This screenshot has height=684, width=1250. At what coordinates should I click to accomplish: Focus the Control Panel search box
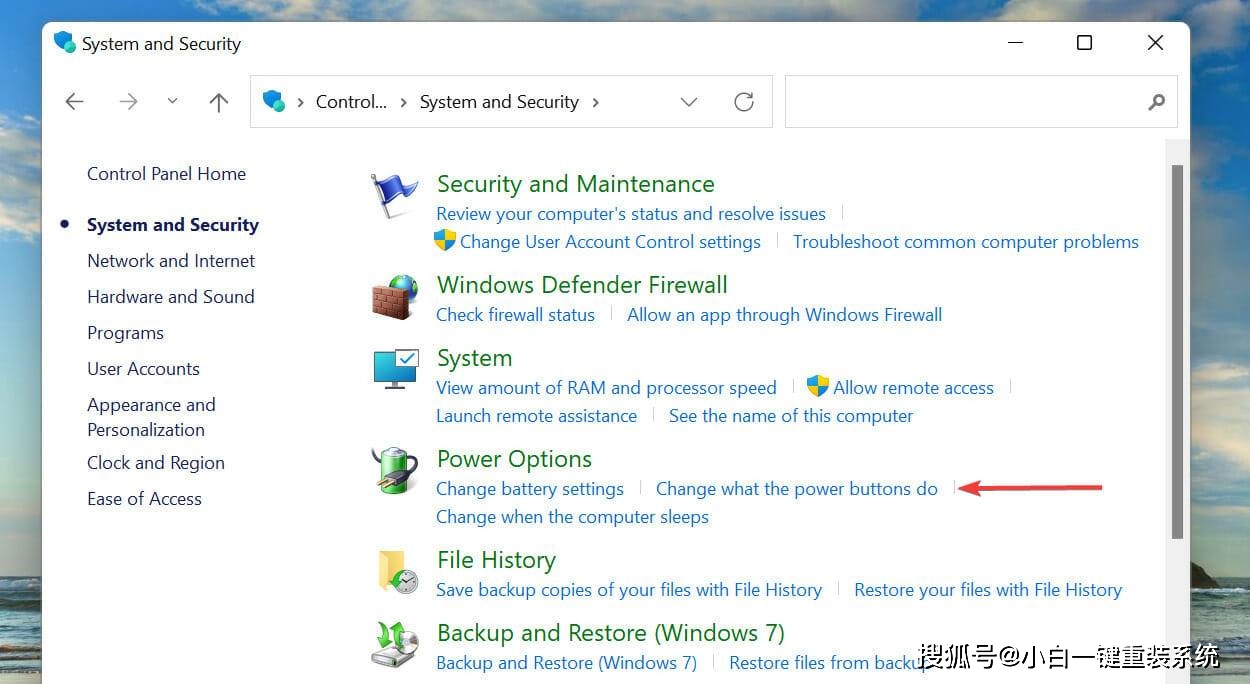(965, 102)
